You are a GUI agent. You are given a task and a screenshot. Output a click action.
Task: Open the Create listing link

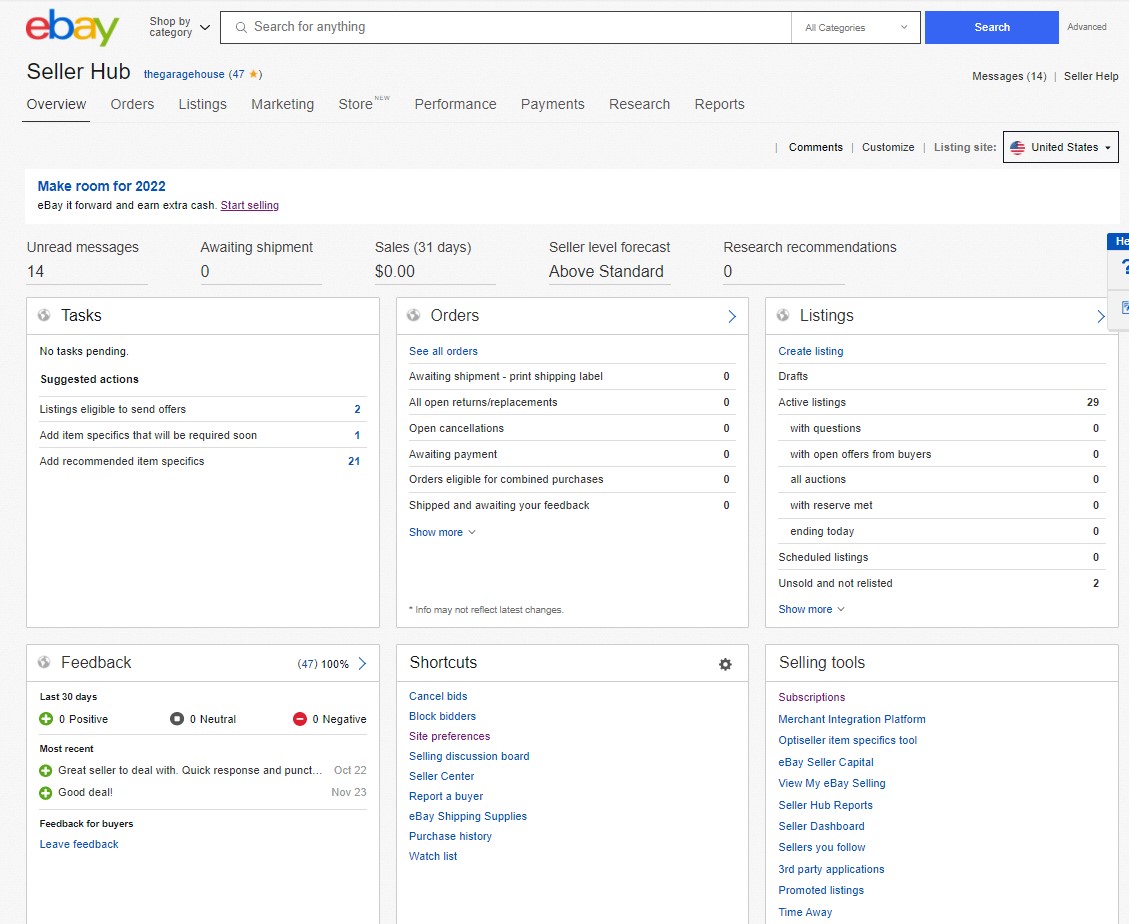pyautogui.click(x=812, y=351)
